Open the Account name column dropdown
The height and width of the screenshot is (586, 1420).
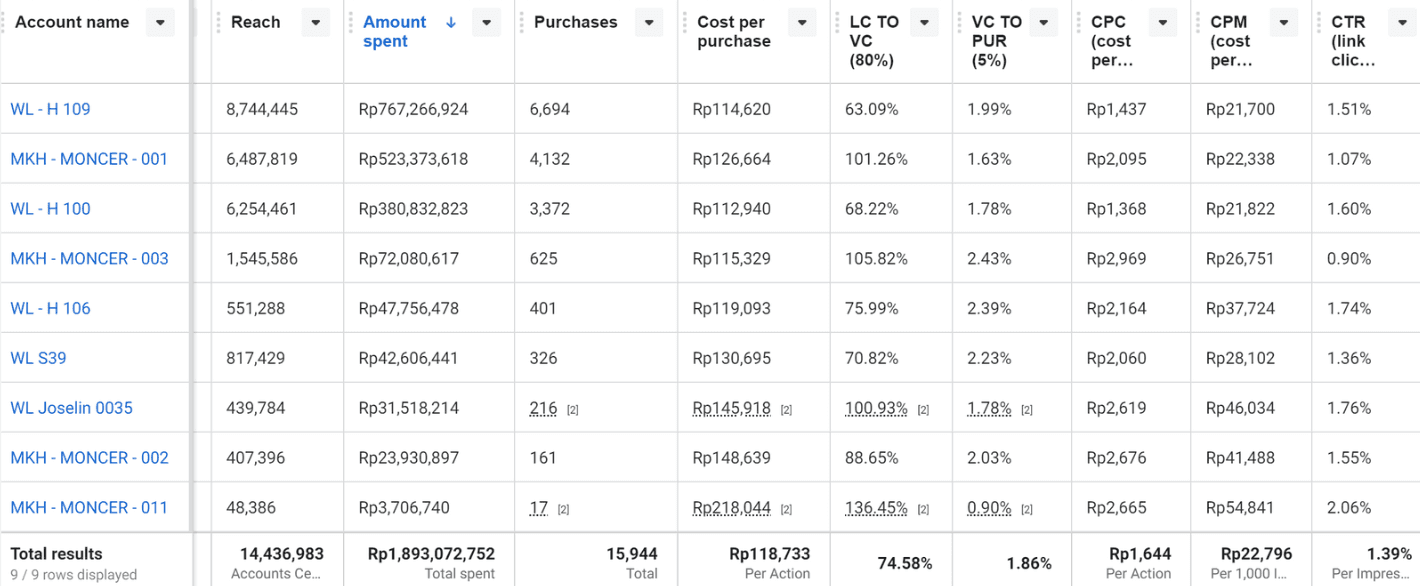click(x=160, y=22)
